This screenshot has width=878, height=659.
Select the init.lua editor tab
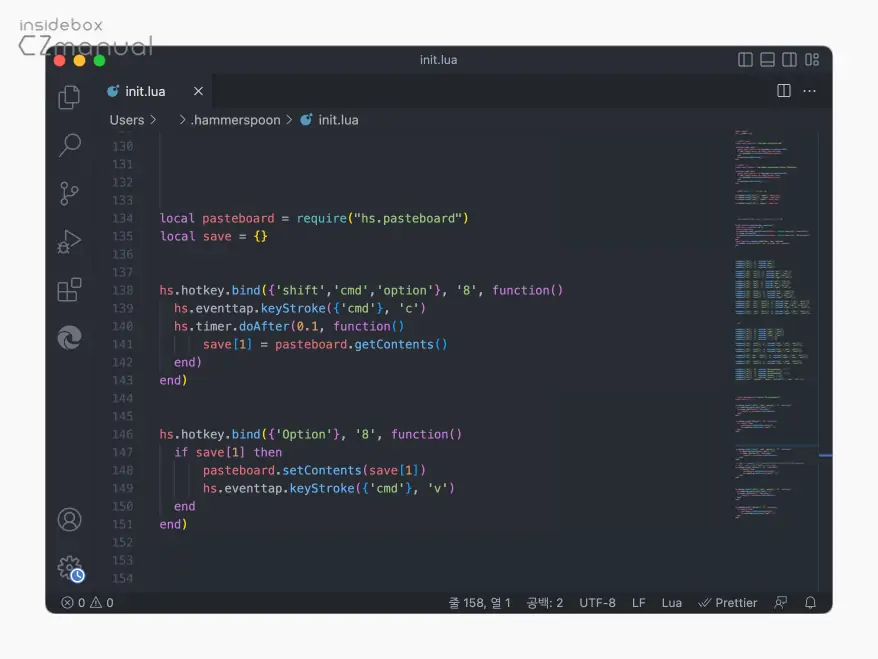coord(144,91)
